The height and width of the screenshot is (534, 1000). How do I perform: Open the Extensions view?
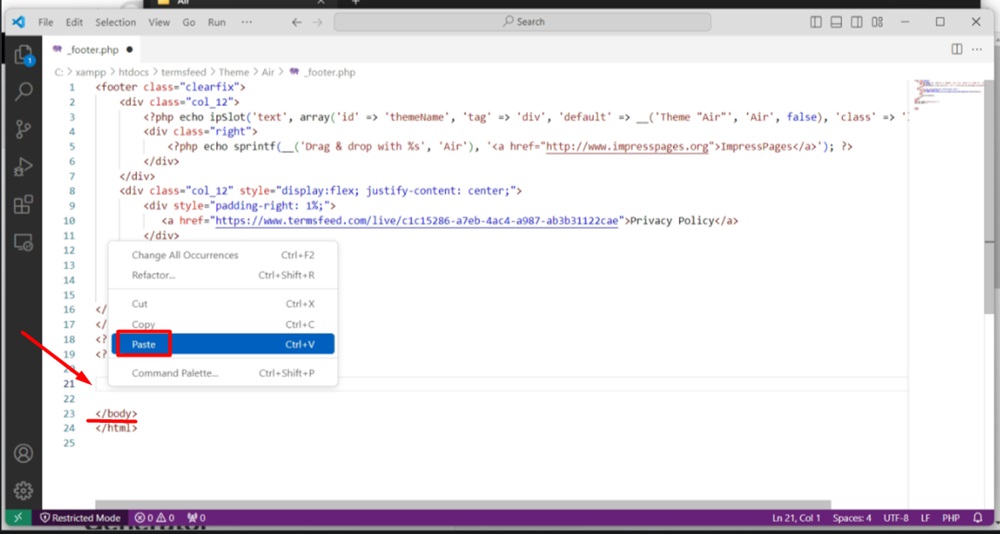pyautogui.click(x=24, y=205)
